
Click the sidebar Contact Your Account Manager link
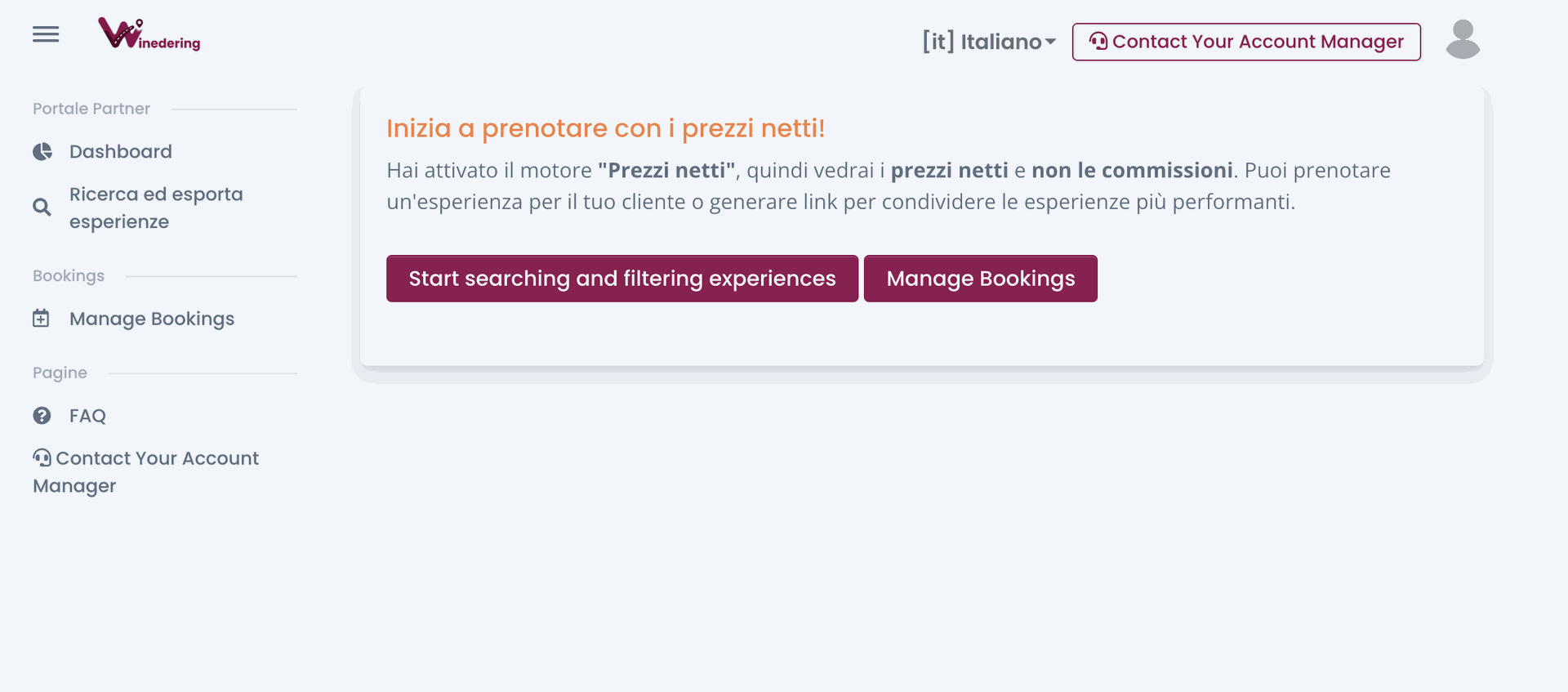157,459
